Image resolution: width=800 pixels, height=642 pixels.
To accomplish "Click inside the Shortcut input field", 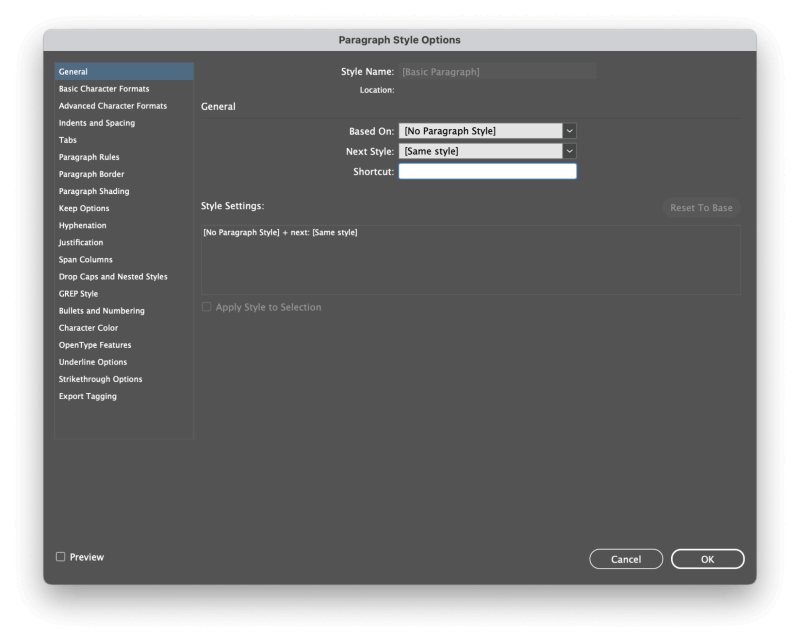I will [487, 170].
